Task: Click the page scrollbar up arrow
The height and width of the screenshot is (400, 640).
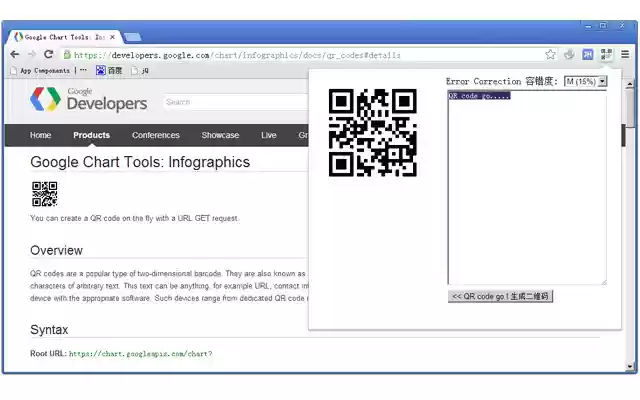Action: click(629, 84)
